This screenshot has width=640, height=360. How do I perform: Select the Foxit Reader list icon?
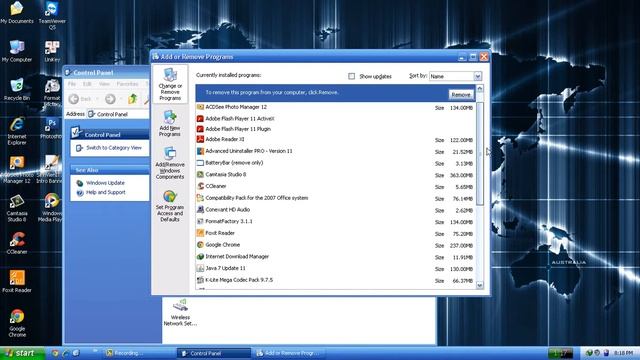coord(200,233)
